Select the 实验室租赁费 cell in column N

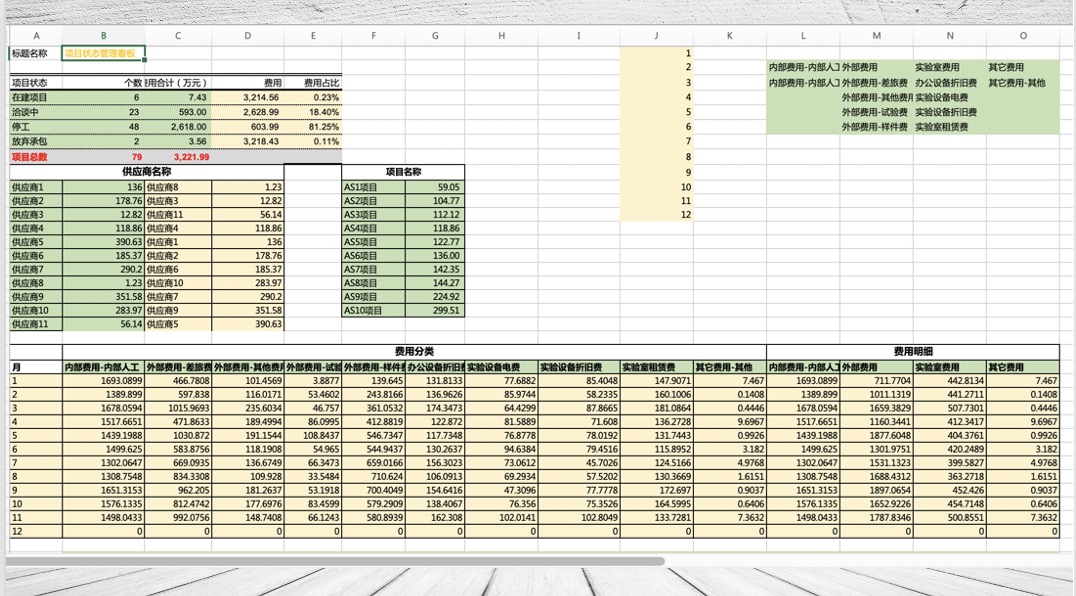coord(949,127)
